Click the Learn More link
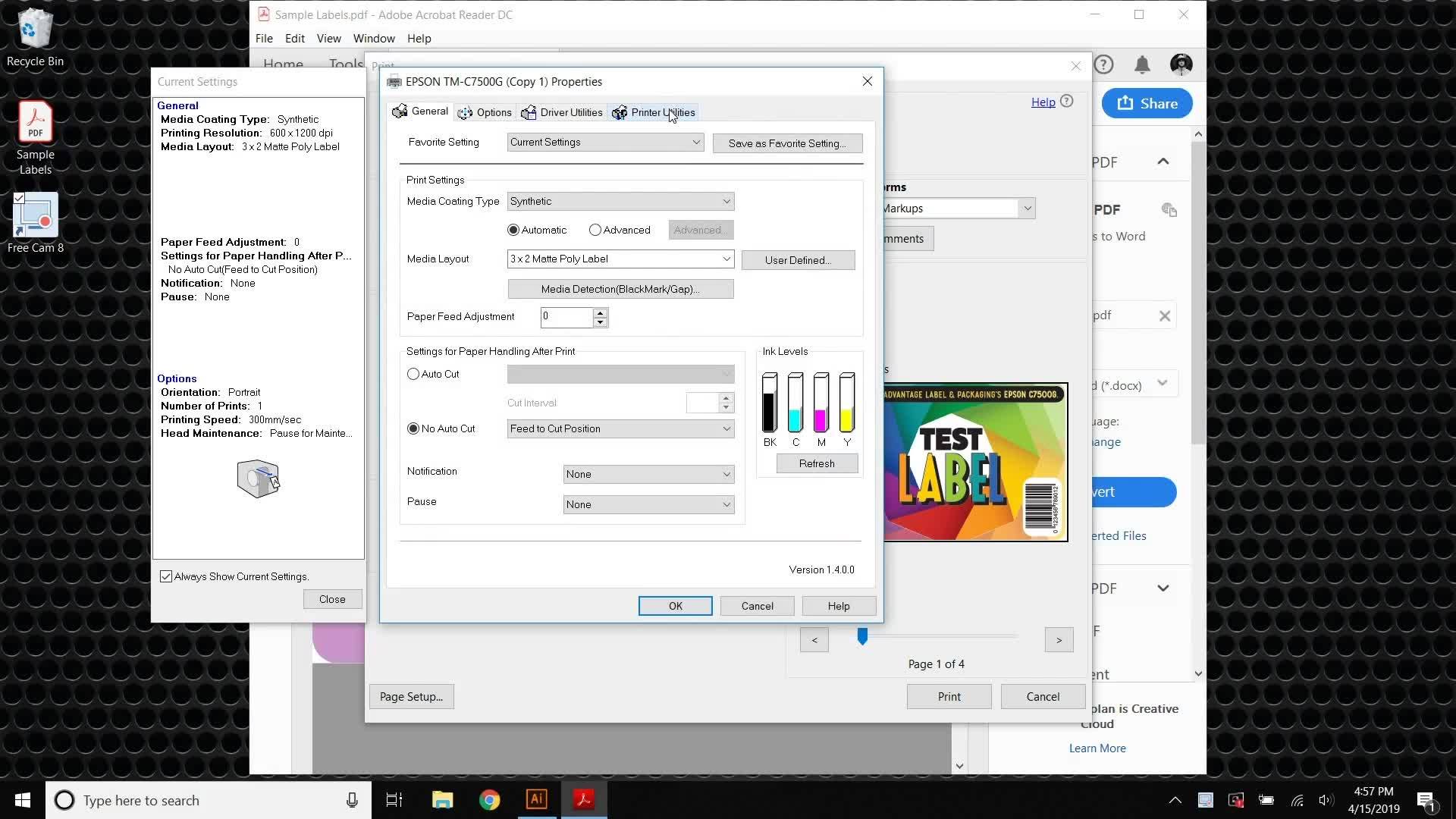This screenshot has height=819, width=1456. (x=1097, y=748)
